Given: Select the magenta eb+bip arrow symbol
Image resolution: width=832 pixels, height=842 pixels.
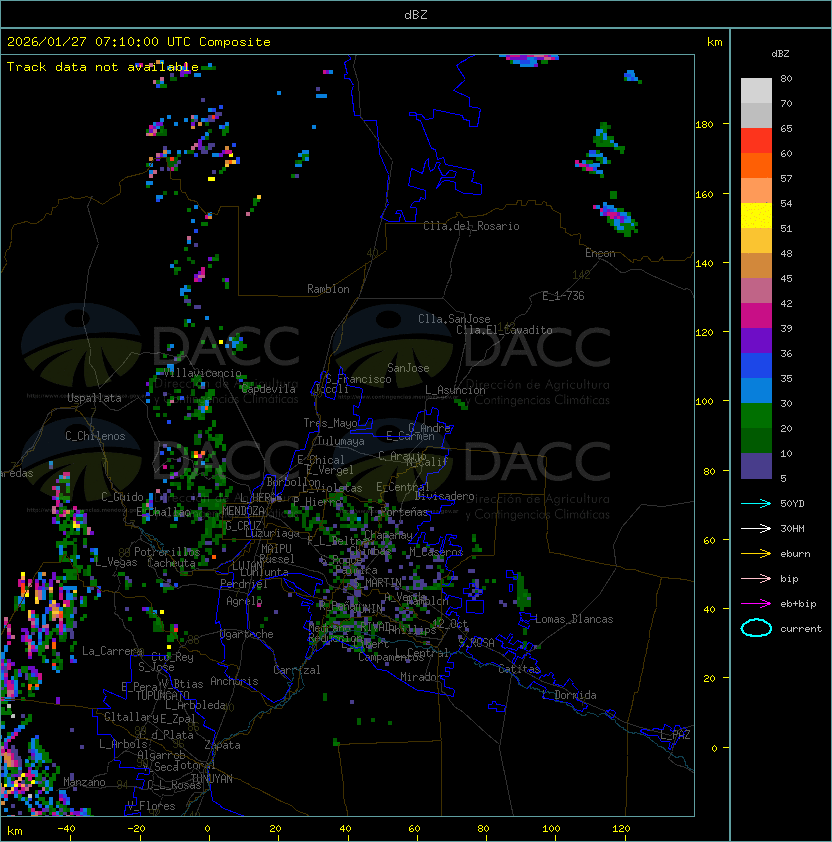Looking at the screenshot, I should click(x=756, y=603).
